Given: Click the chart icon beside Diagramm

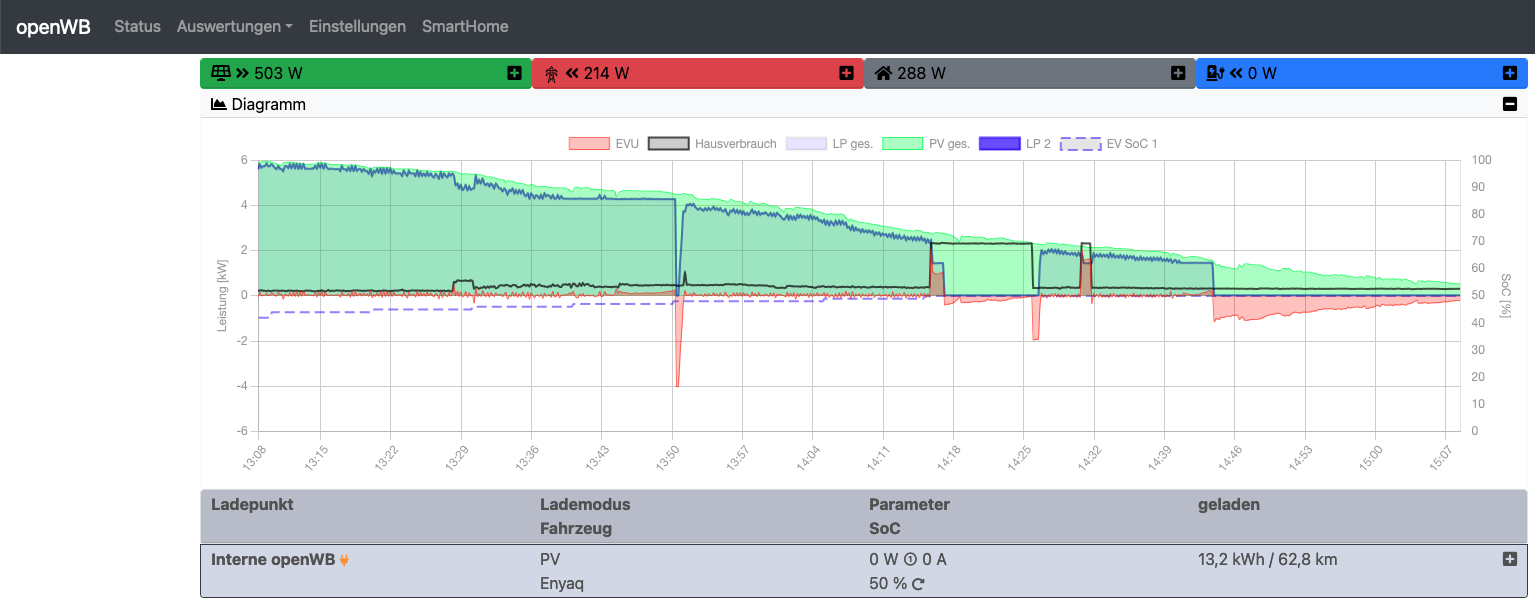Looking at the screenshot, I should click(x=219, y=104).
